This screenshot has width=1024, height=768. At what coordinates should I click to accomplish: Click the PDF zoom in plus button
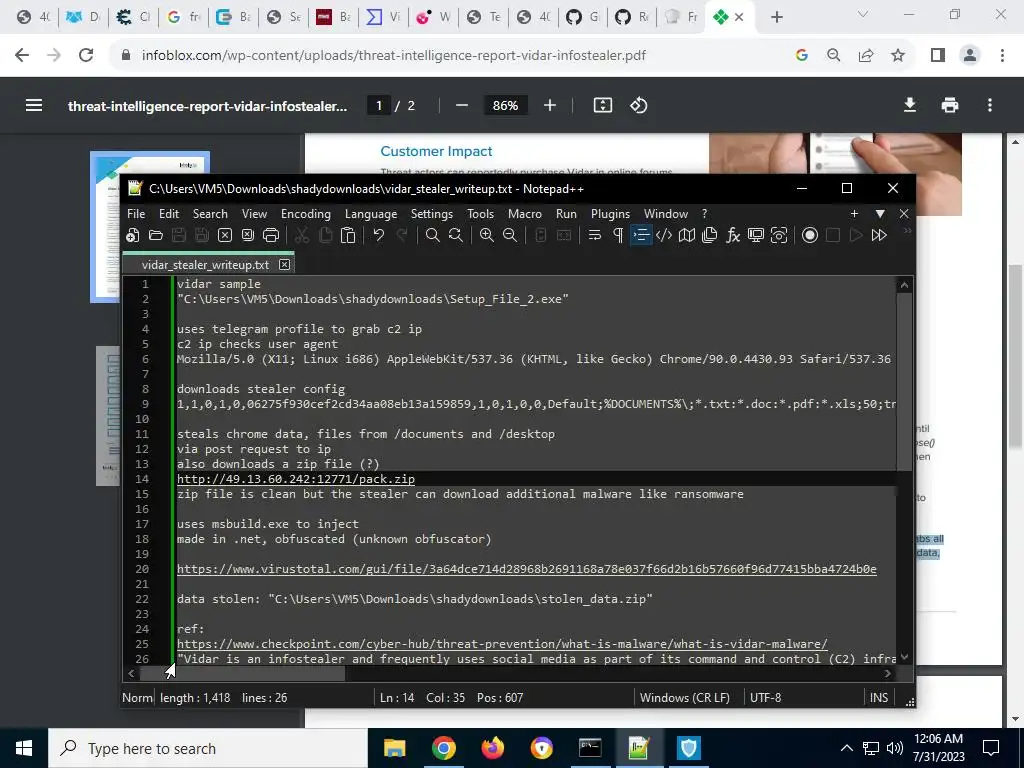point(550,105)
